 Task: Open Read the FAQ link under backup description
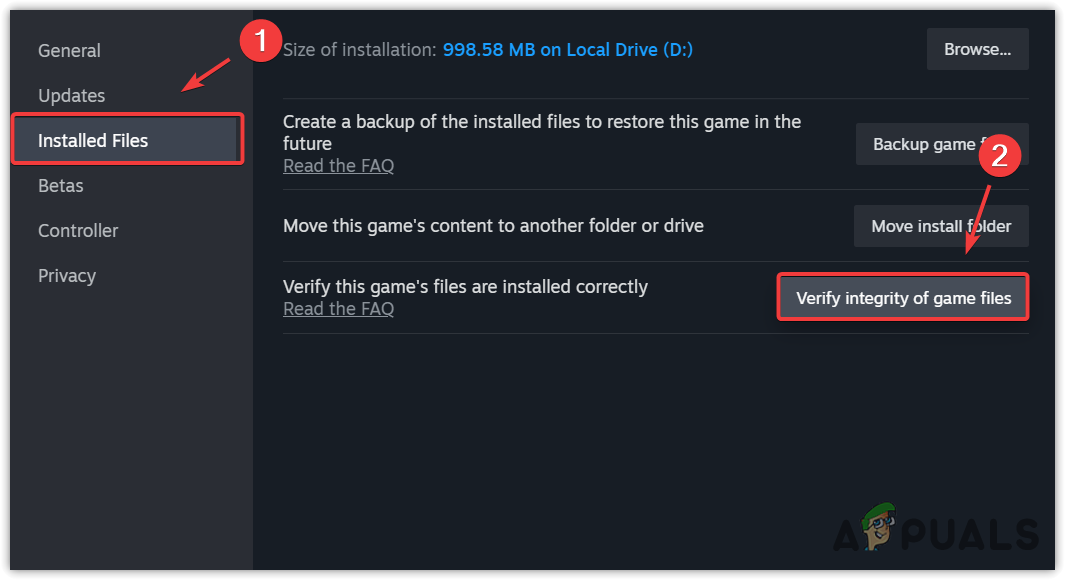click(x=338, y=166)
